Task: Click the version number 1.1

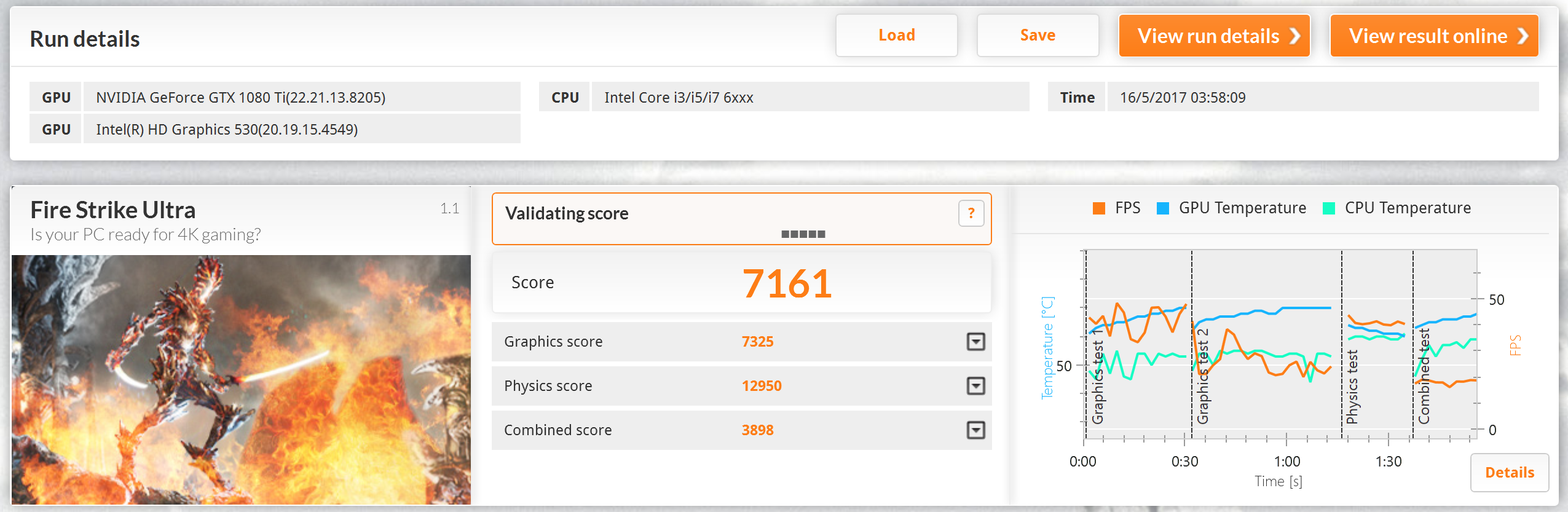Action: point(449,208)
